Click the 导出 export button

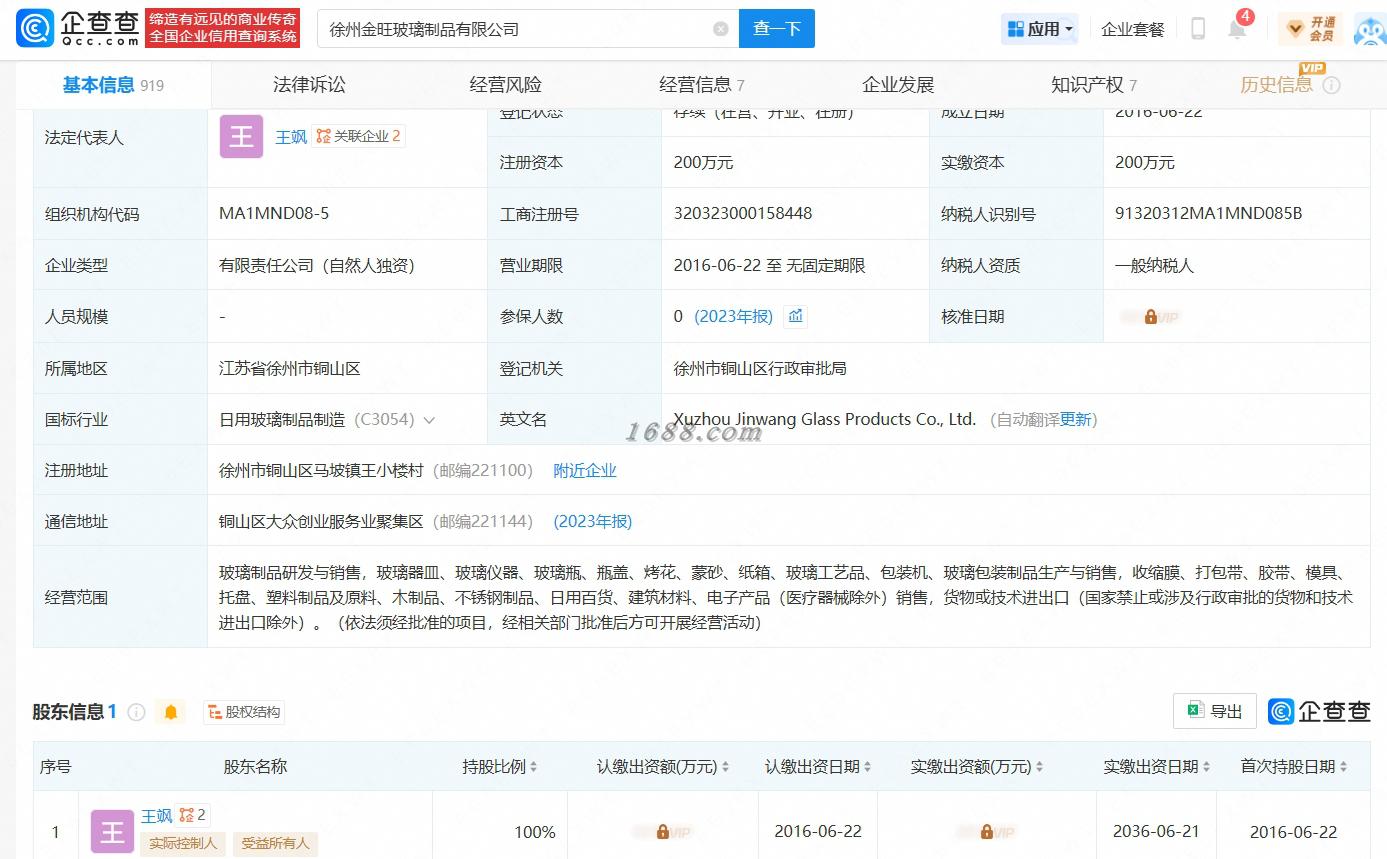pyautogui.click(x=1215, y=711)
